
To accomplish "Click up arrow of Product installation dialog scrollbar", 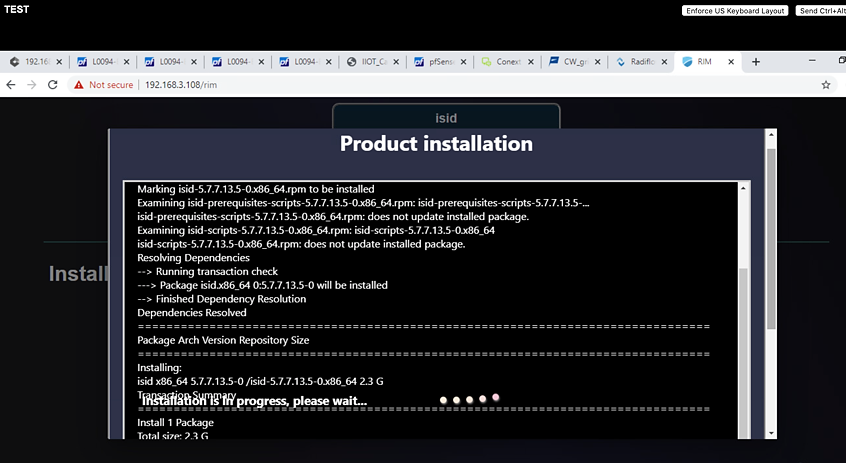I will 771,134.
